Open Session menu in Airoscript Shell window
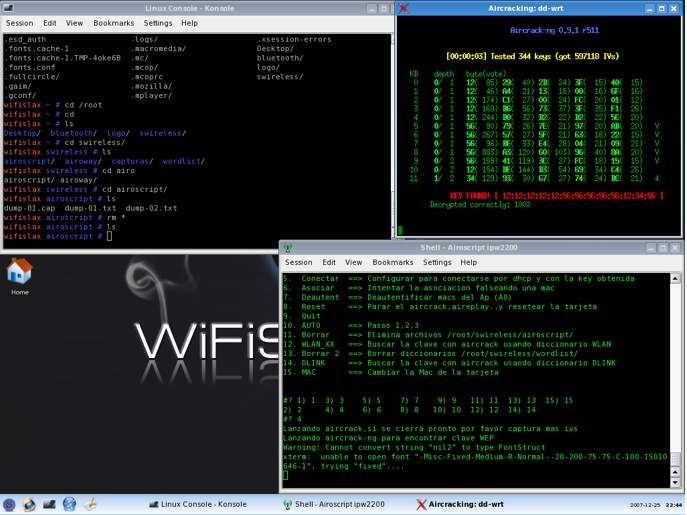The image size is (687, 515). pyautogui.click(x=298, y=262)
